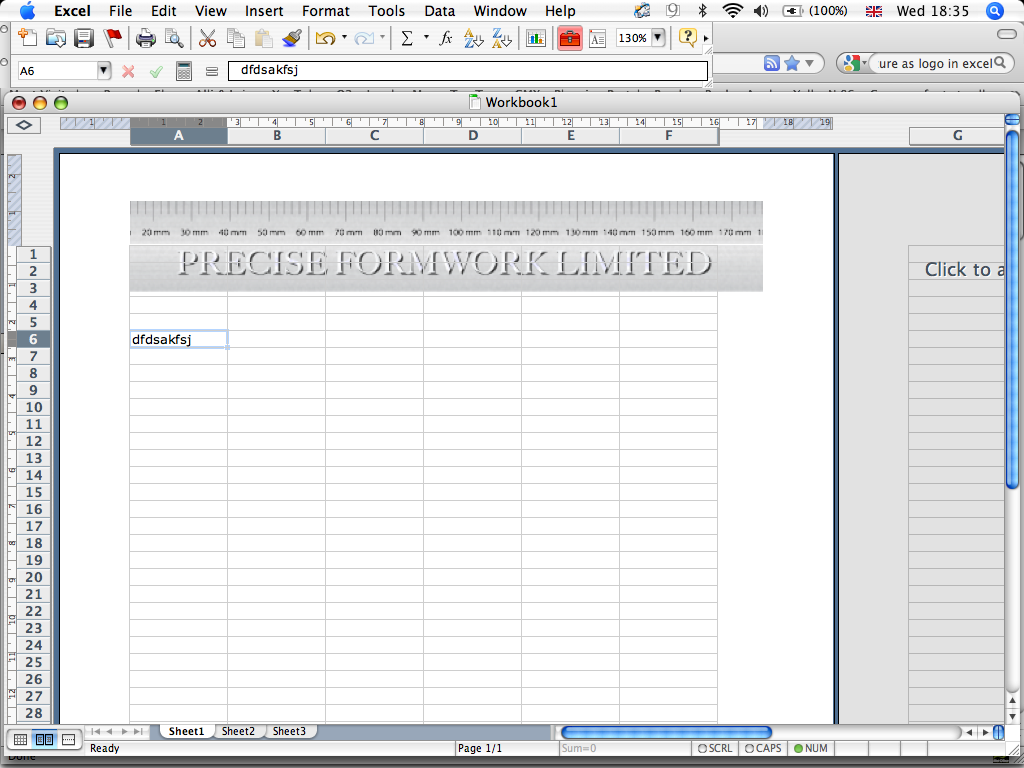Switch to the Sheet3 tab
The height and width of the screenshot is (768, 1024).
point(289,731)
